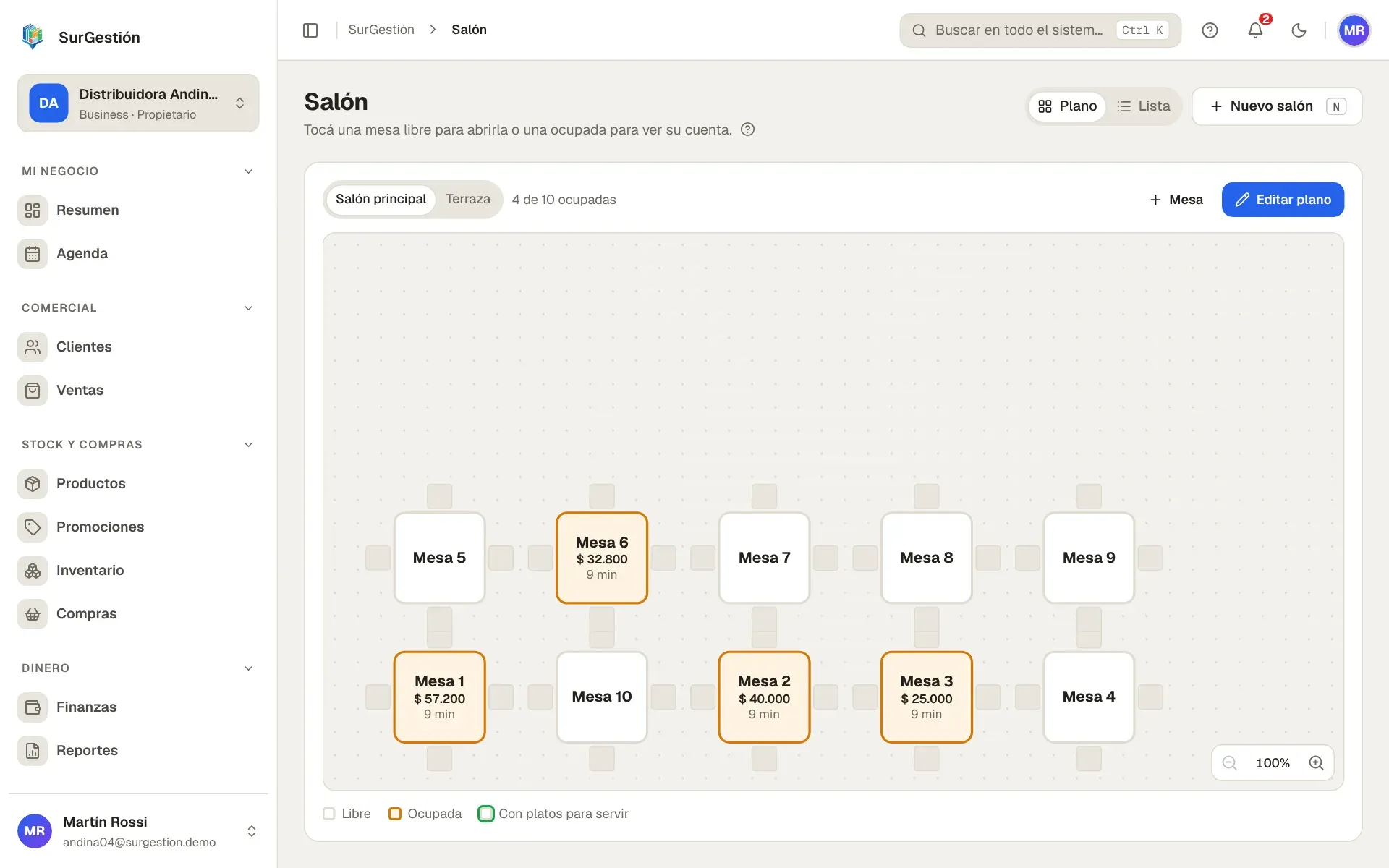Viewport: 1389px width, 868px height.
Task: Click the Editar plano button
Action: click(1283, 200)
